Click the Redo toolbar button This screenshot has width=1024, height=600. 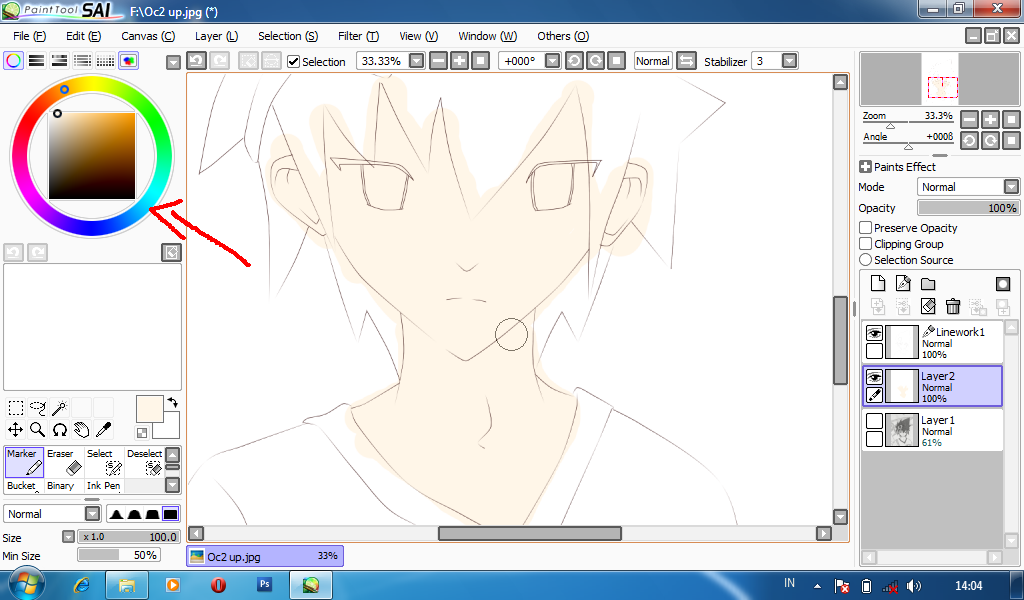tap(219, 61)
